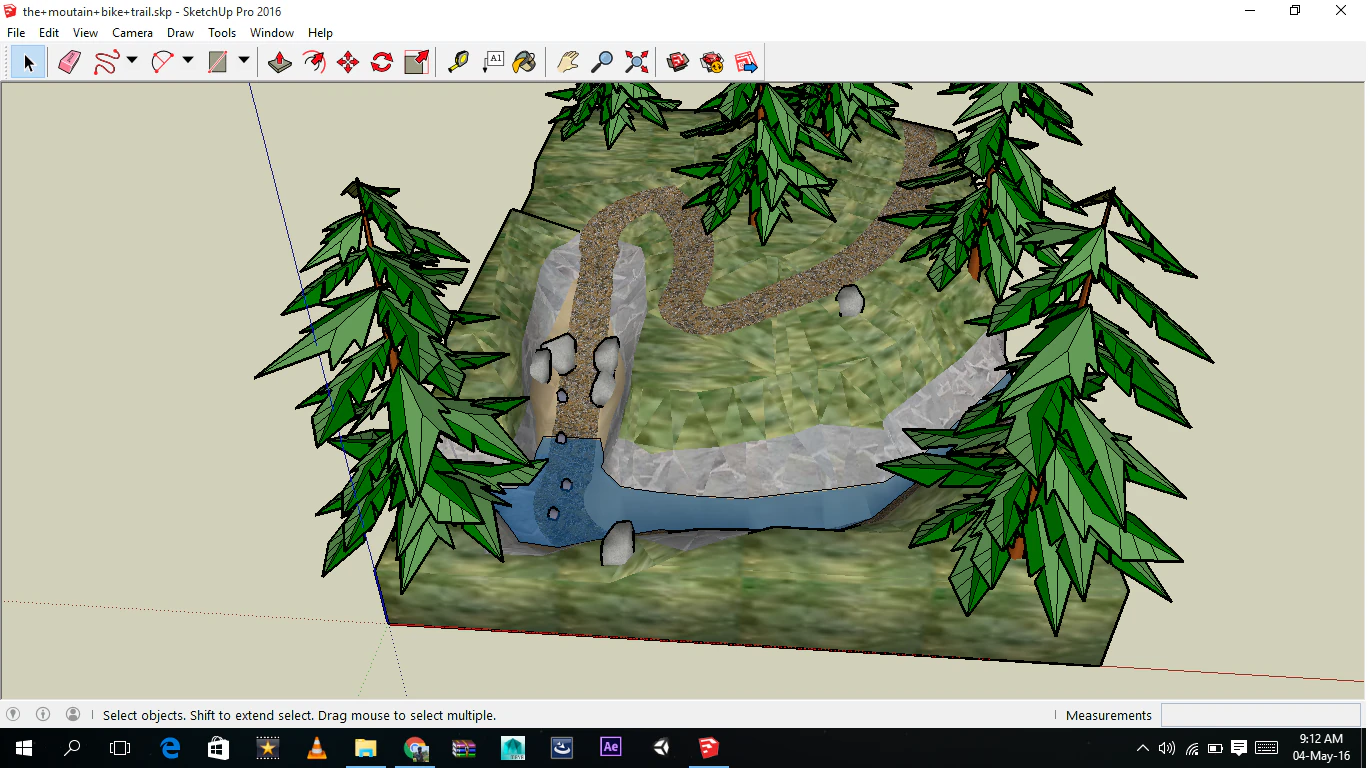This screenshot has height=768, width=1372.
Task: Click the sign-in profile status icon
Action: [x=73, y=714]
